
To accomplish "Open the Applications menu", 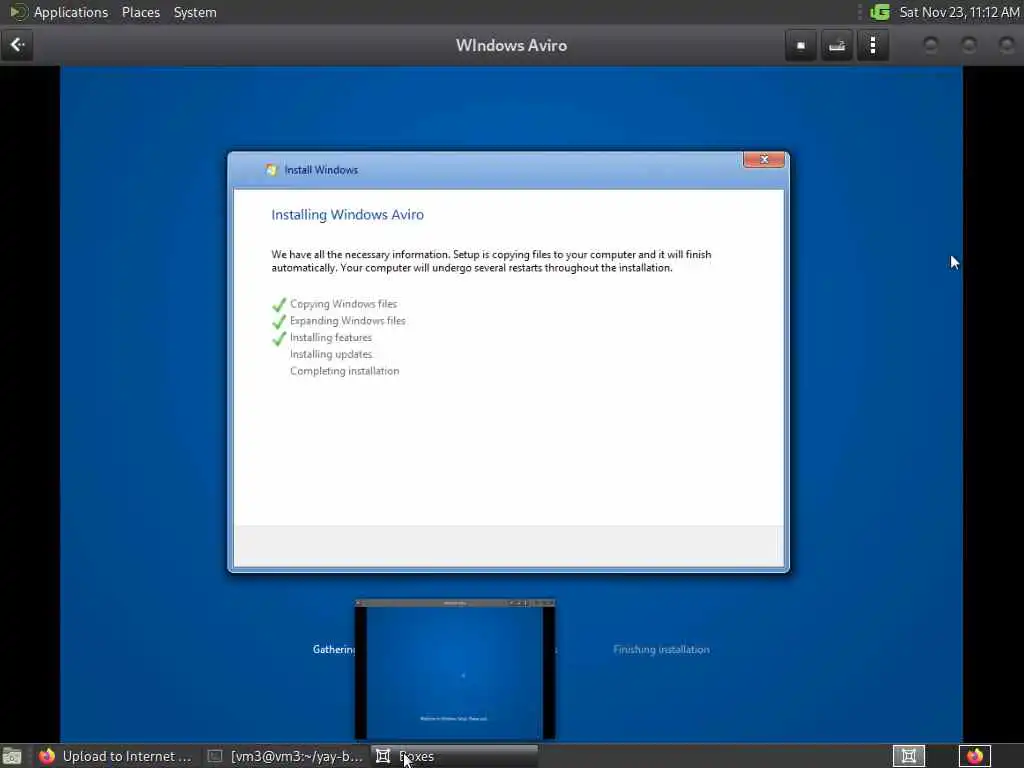I will [71, 12].
